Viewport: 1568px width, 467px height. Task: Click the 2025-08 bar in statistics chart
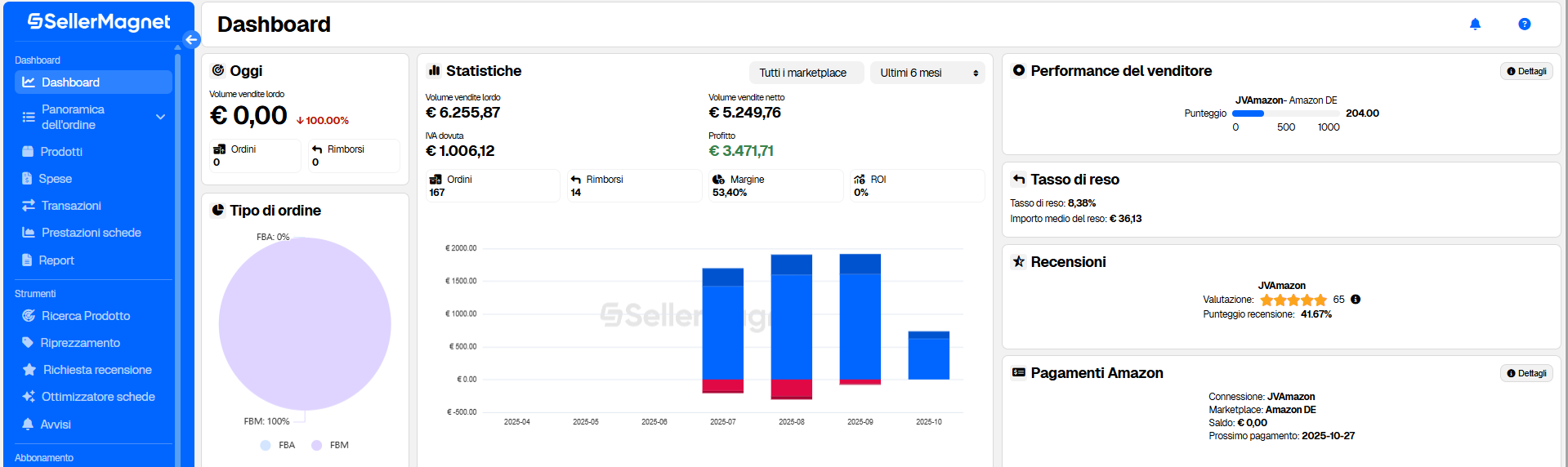[x=791, y=327]
